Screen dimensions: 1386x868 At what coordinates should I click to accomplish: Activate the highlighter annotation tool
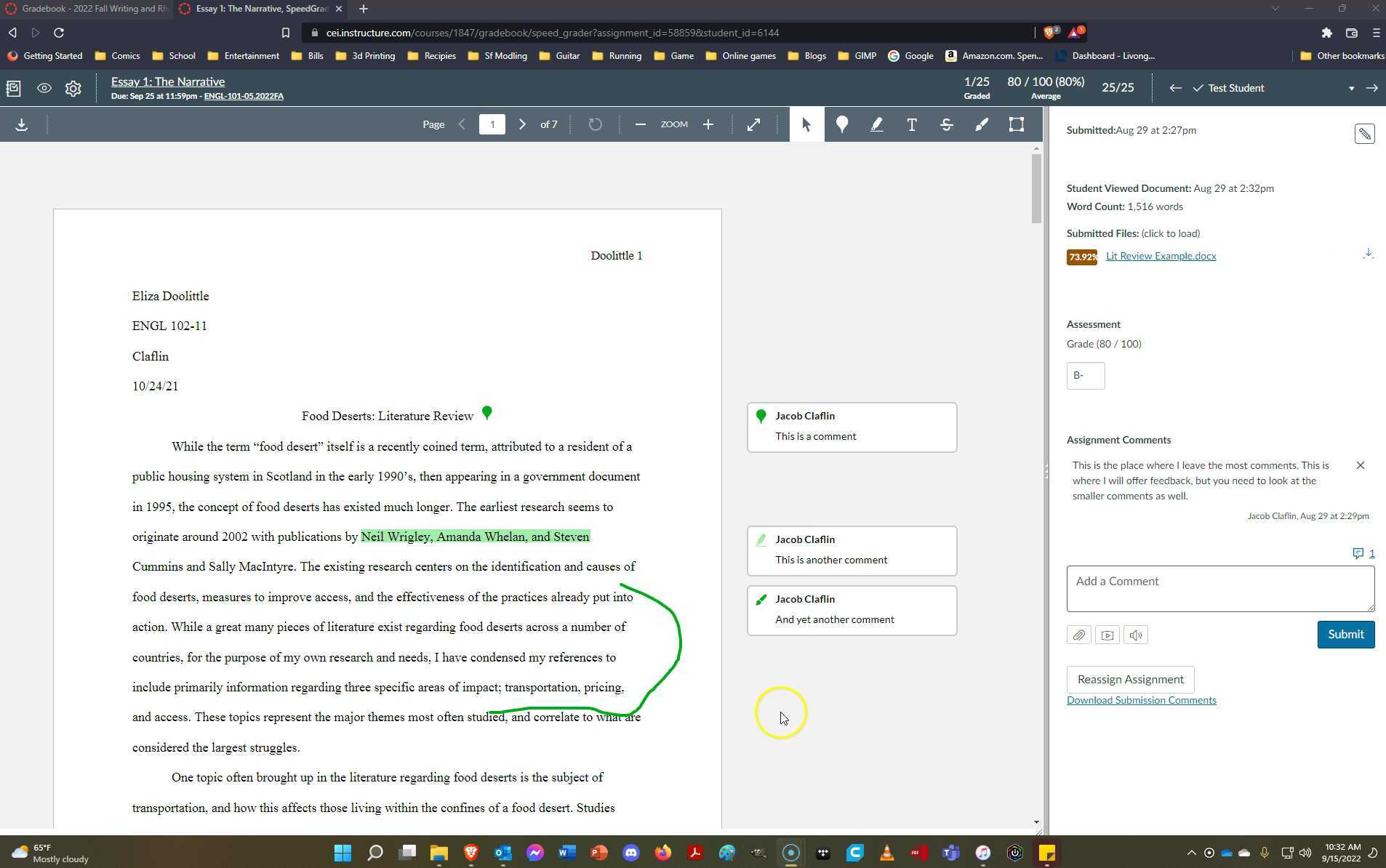coord(876,124)
